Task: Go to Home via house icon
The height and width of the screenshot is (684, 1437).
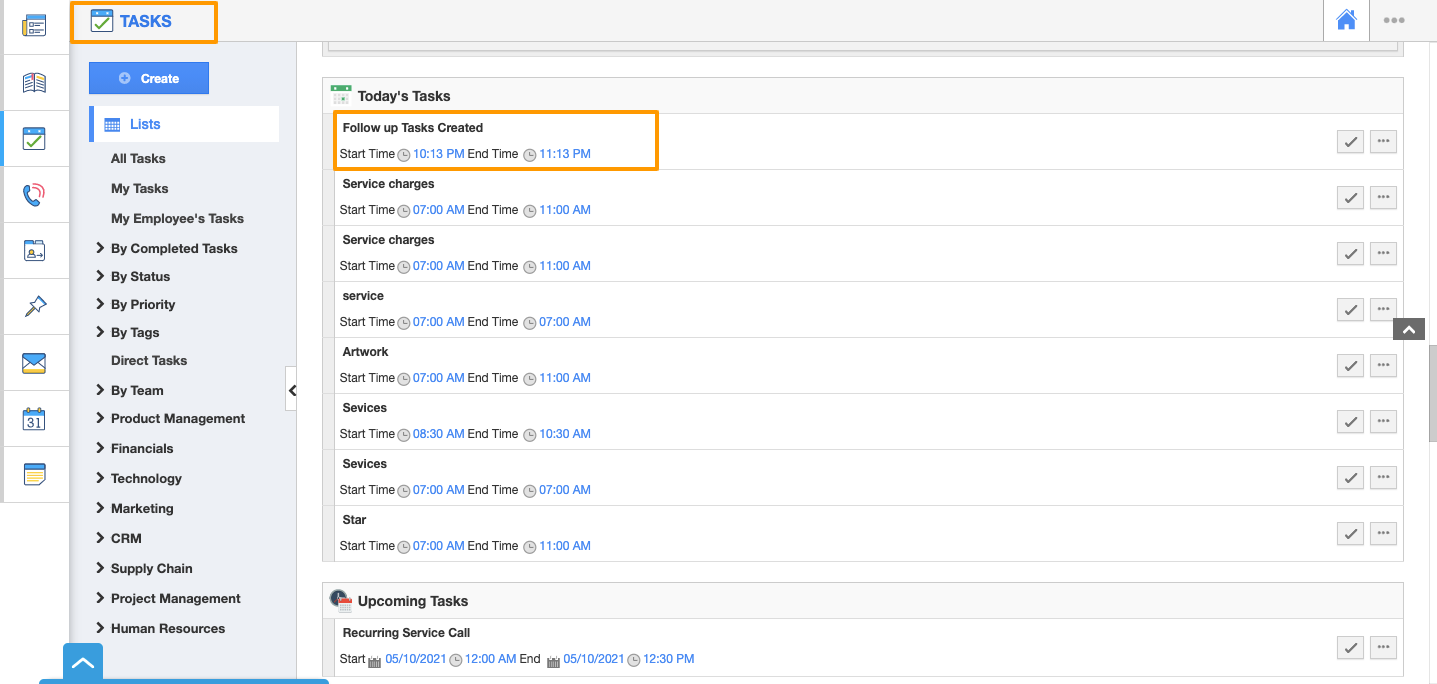Action: tap(1346, 20)
